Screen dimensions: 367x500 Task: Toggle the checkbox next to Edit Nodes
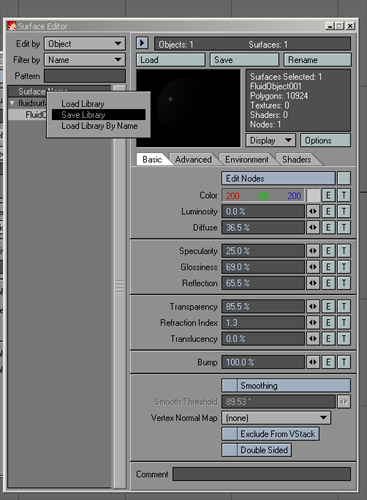pyautogui.click(x=344, y=178)
